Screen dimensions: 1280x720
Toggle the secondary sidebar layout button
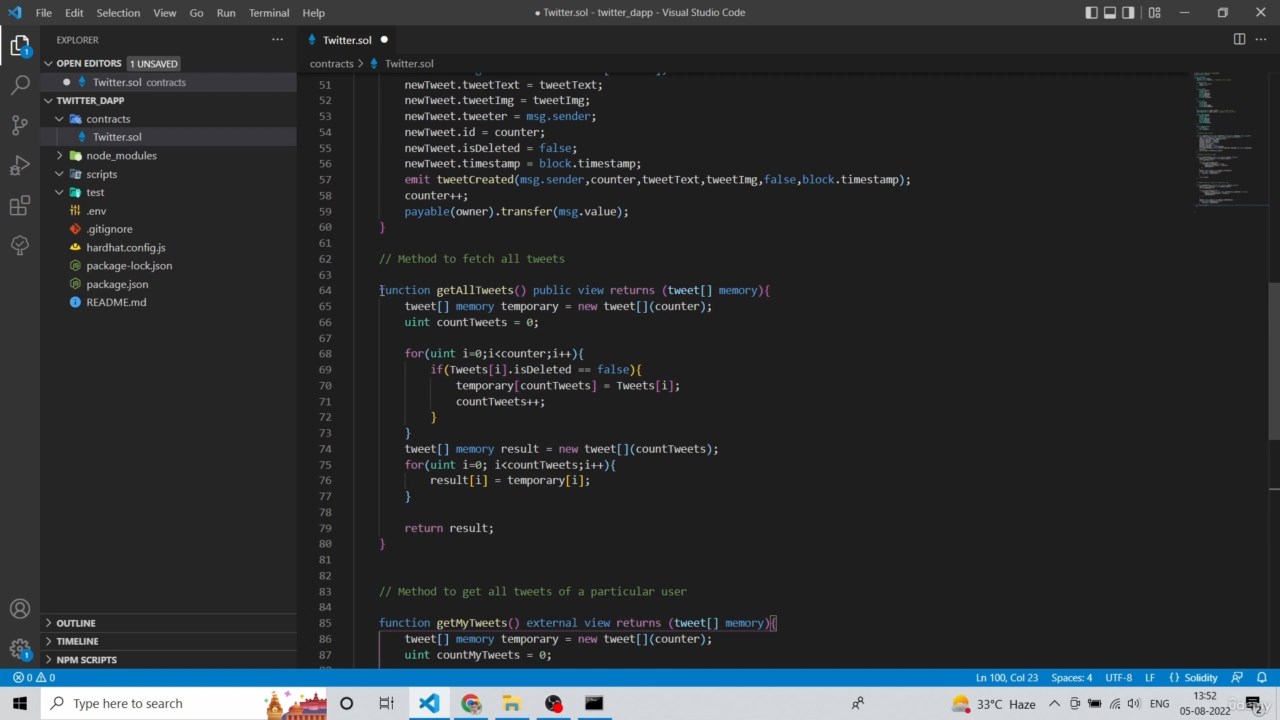click(1128, 13)
